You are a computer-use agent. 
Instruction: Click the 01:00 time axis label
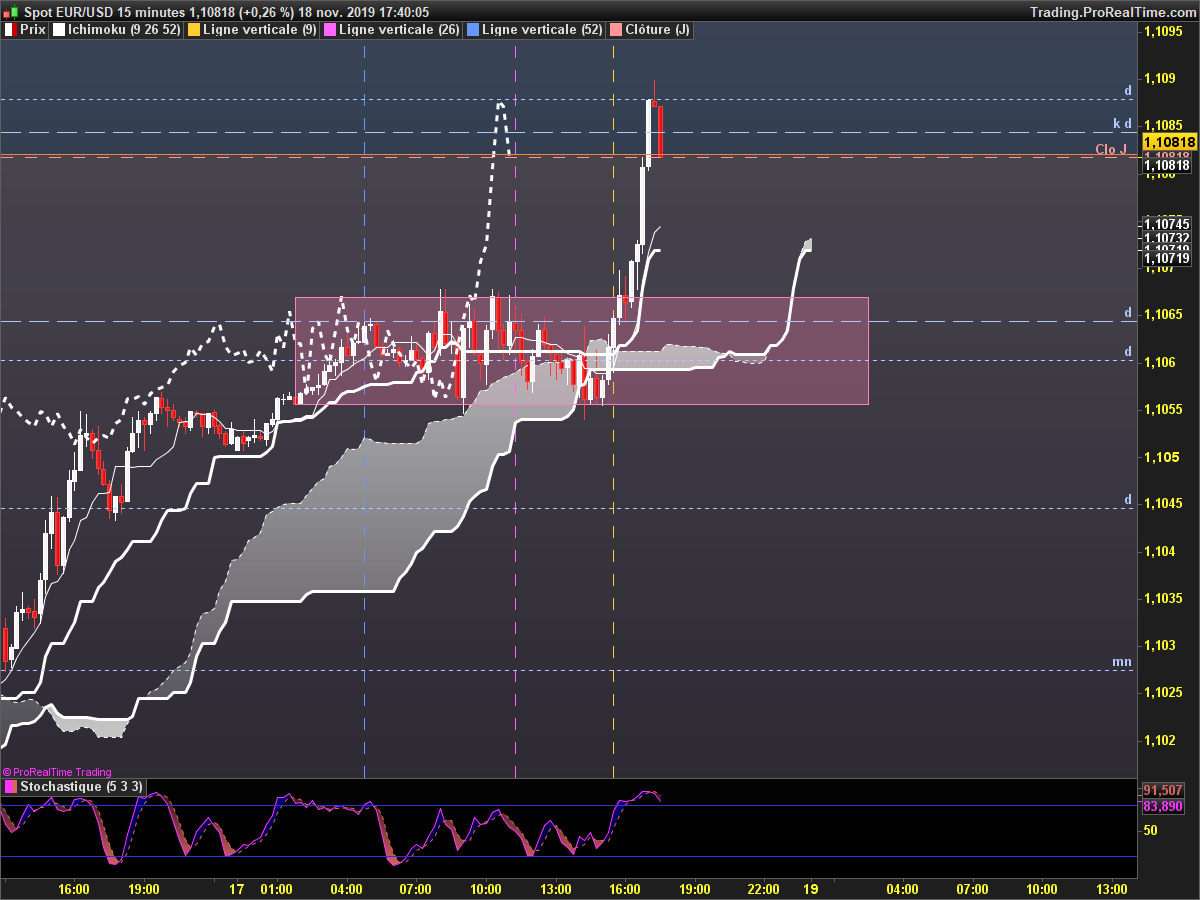point(275,888)
